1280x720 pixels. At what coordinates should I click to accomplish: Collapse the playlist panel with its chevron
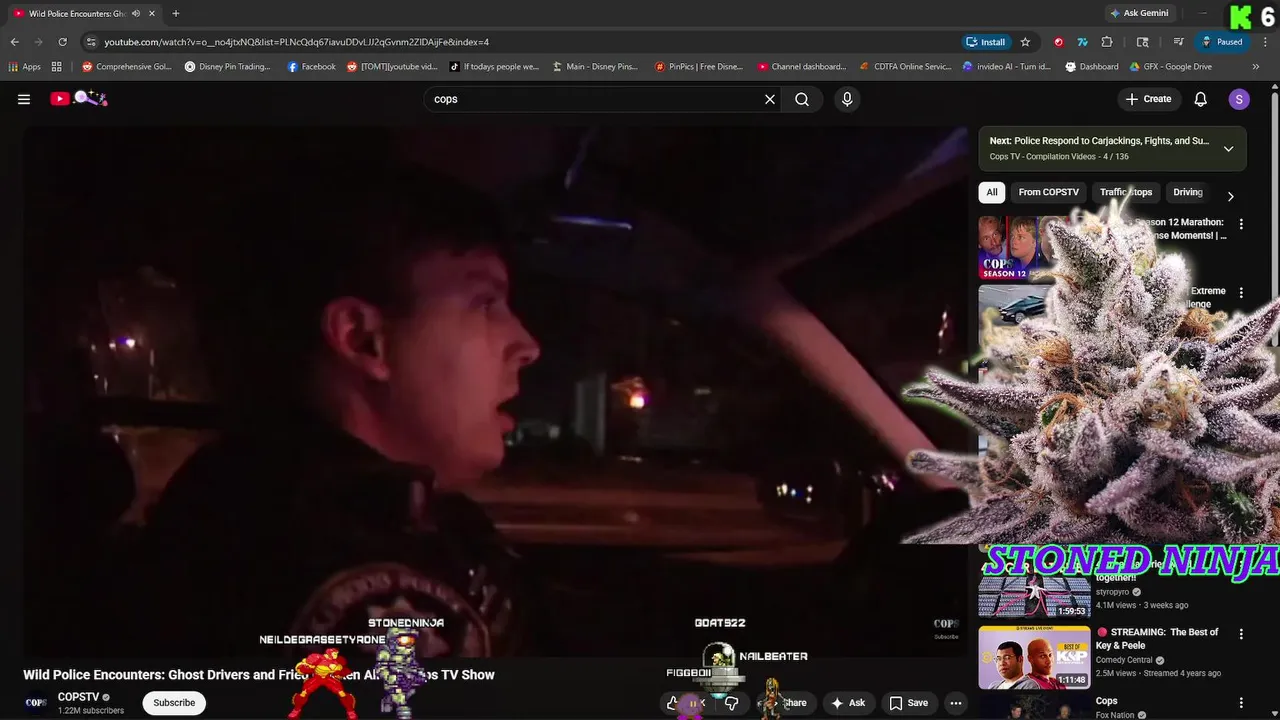pos(1228,149)
